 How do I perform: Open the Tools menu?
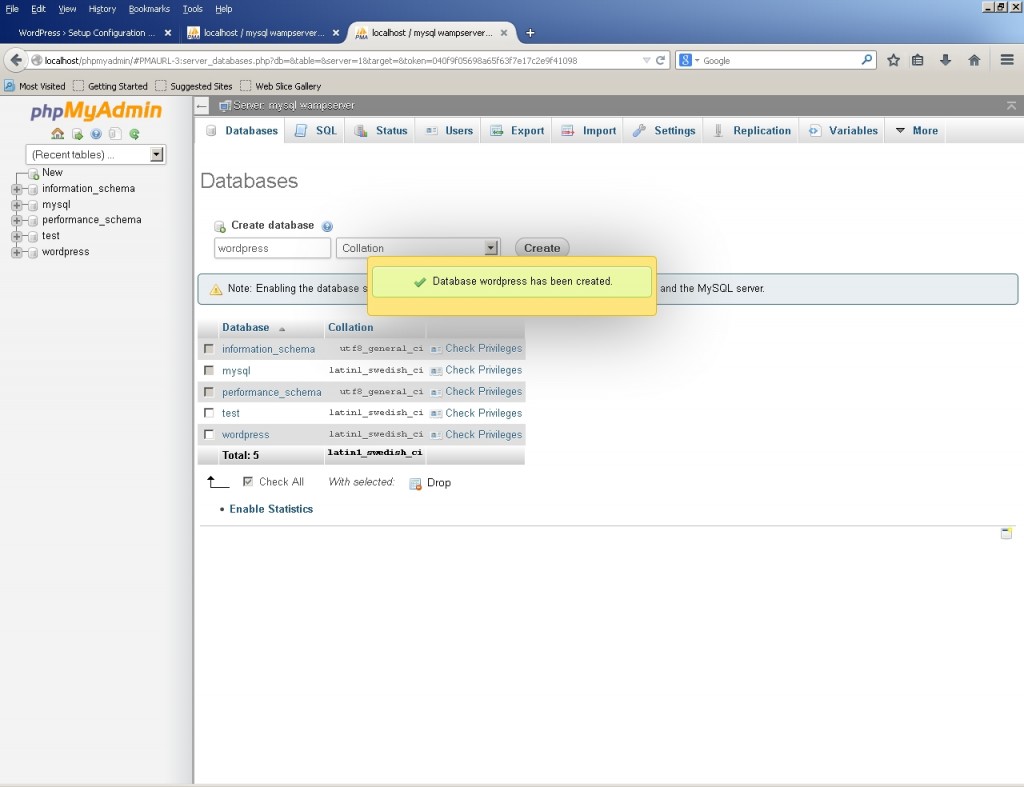(x=193, y=9)
